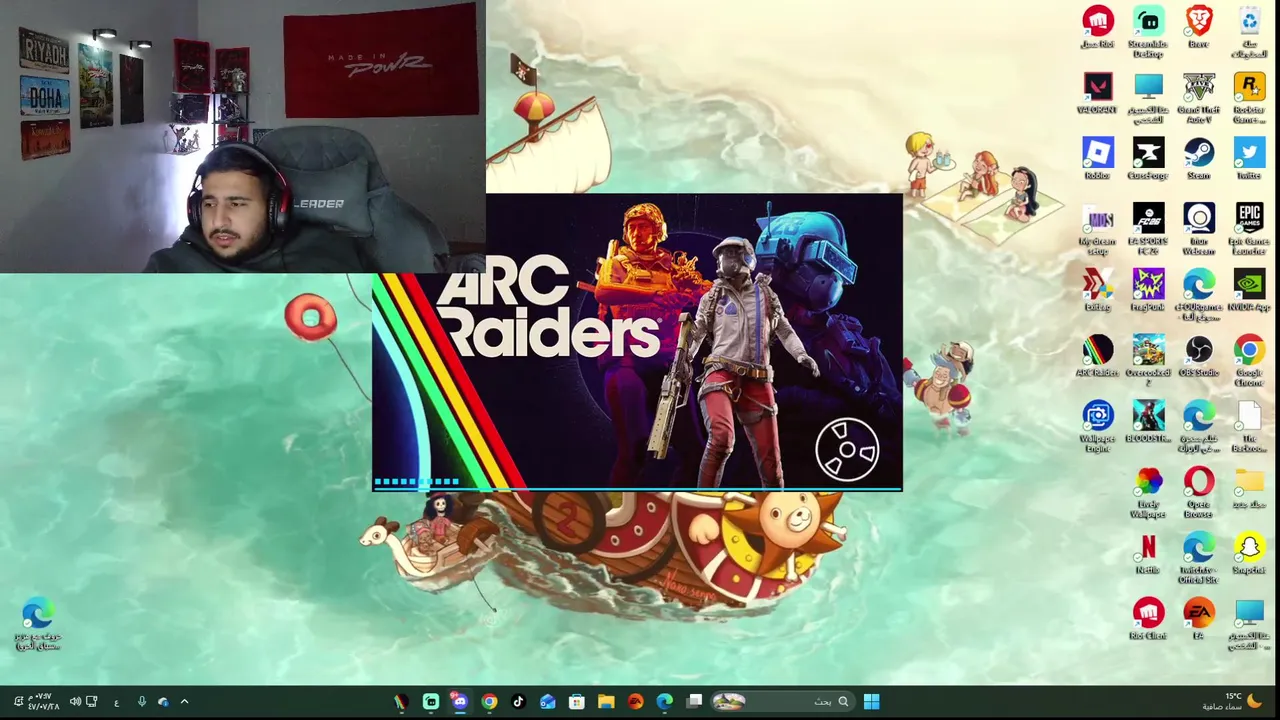This screenshot has width=1280, height=720.
Task: Expand the hidden tray icons chevron
Action: click(x=184, y=702)
